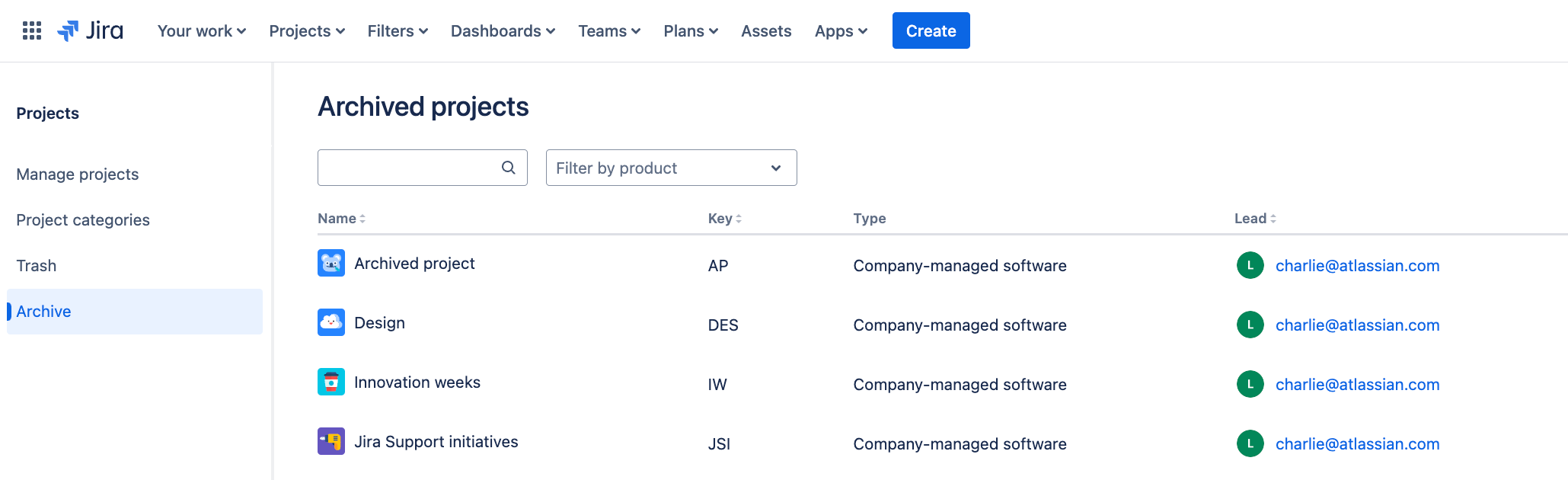Viewport: 1568px width, 480px height.
Task: Click the Design project name
Action: pos(379,323)
